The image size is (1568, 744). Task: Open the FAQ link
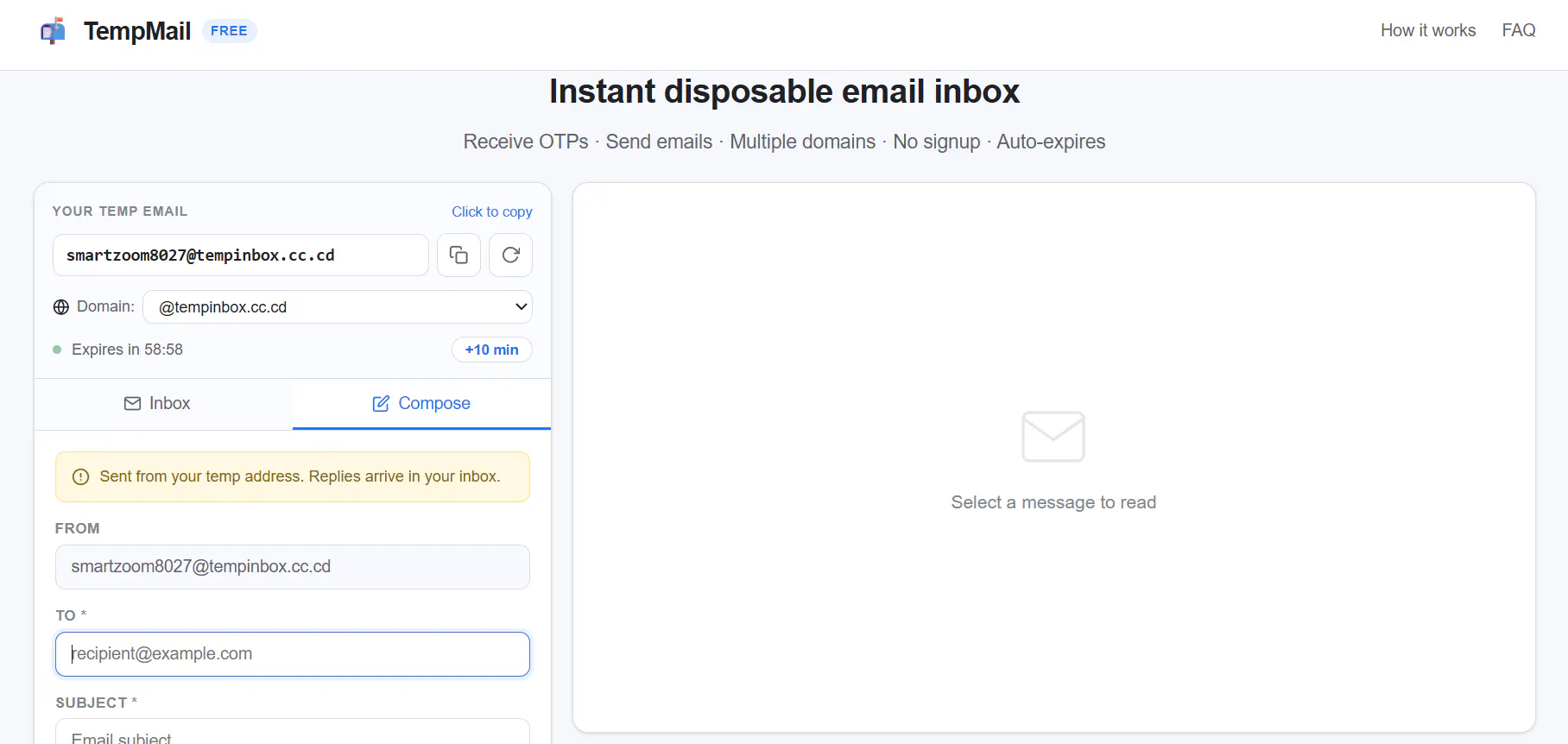click(x=1519, y=30)
